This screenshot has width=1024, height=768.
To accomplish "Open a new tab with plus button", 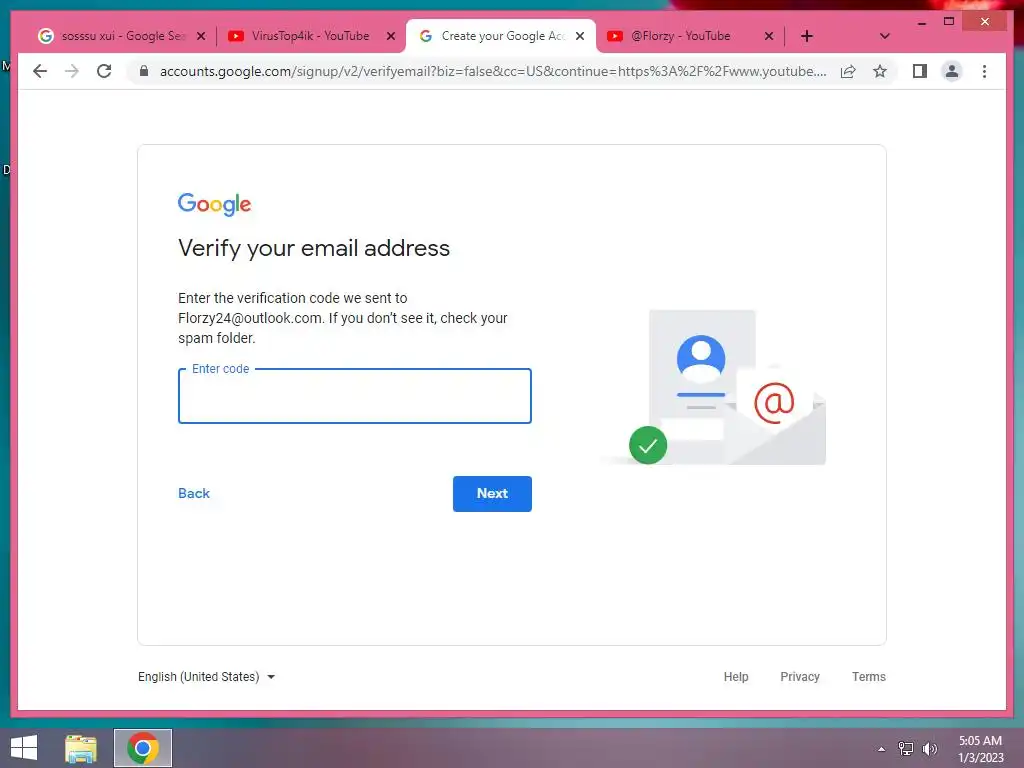I will [x=807, y=36].
